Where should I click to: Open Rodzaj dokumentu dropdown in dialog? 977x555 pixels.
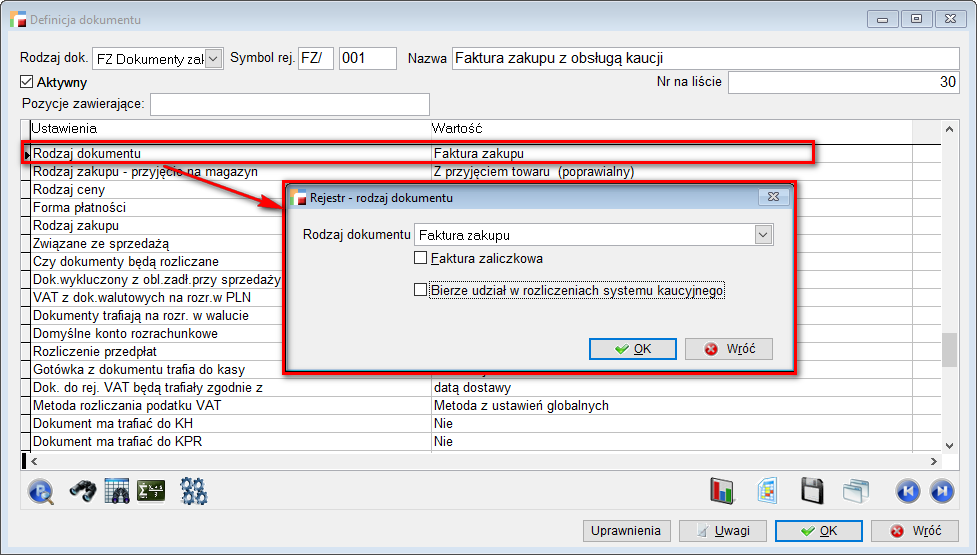764,235
